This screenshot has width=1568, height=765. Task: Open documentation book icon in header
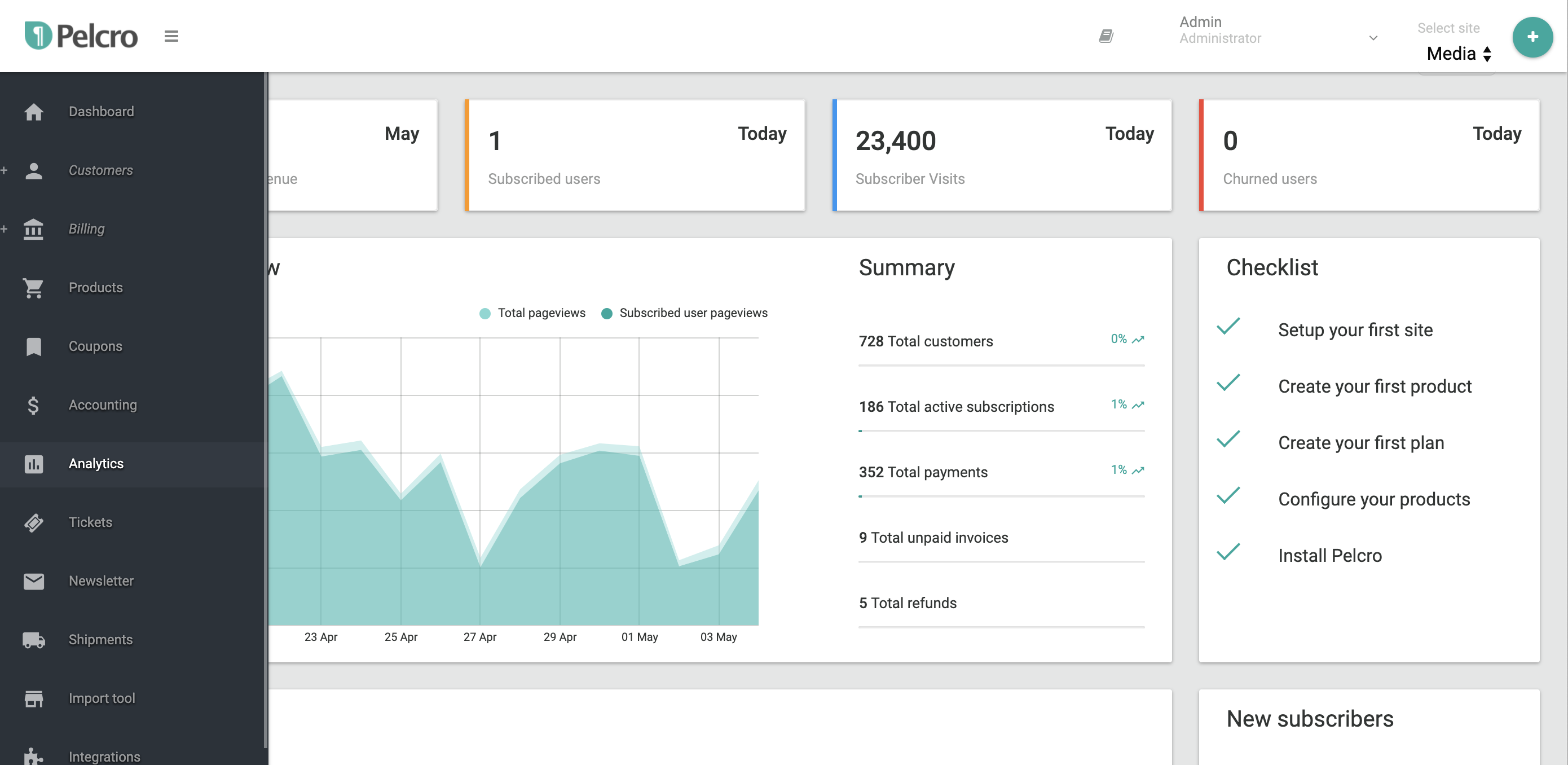tap(1106, 37)
